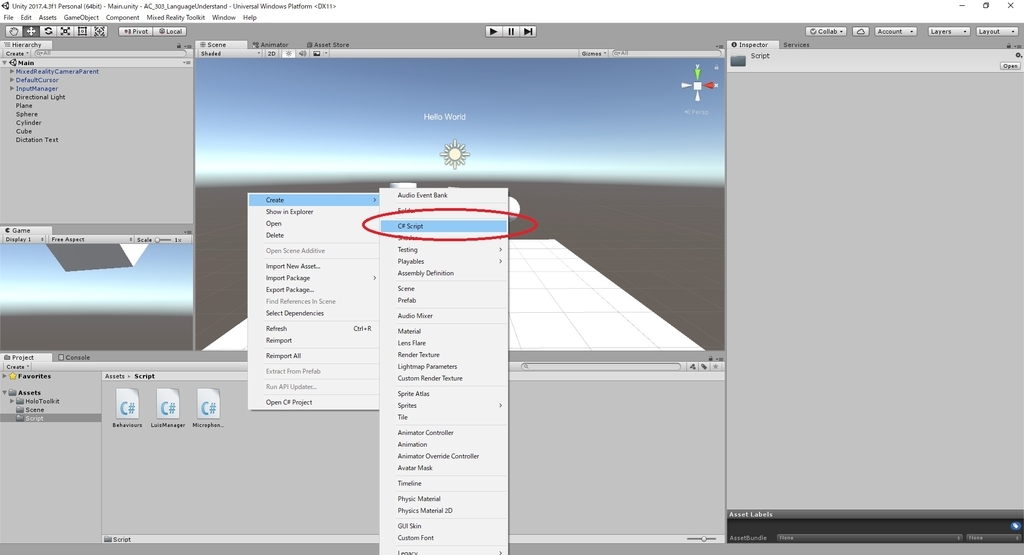Image resolution: width=1024 pixels, height=555 pixels.
Task: Select the Hand tool
Action: (13, 31)
